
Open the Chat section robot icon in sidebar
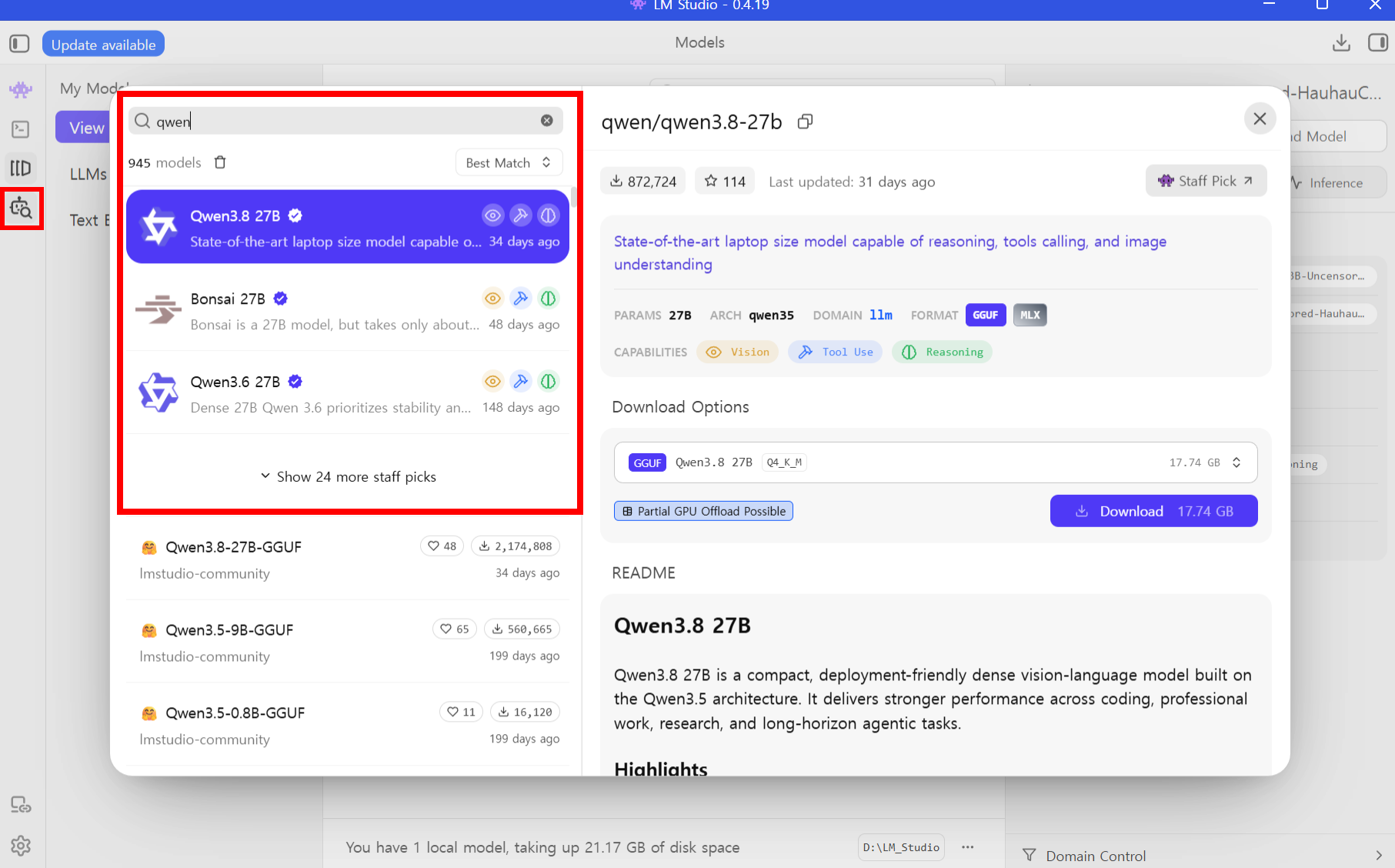(x=21, y=89)
